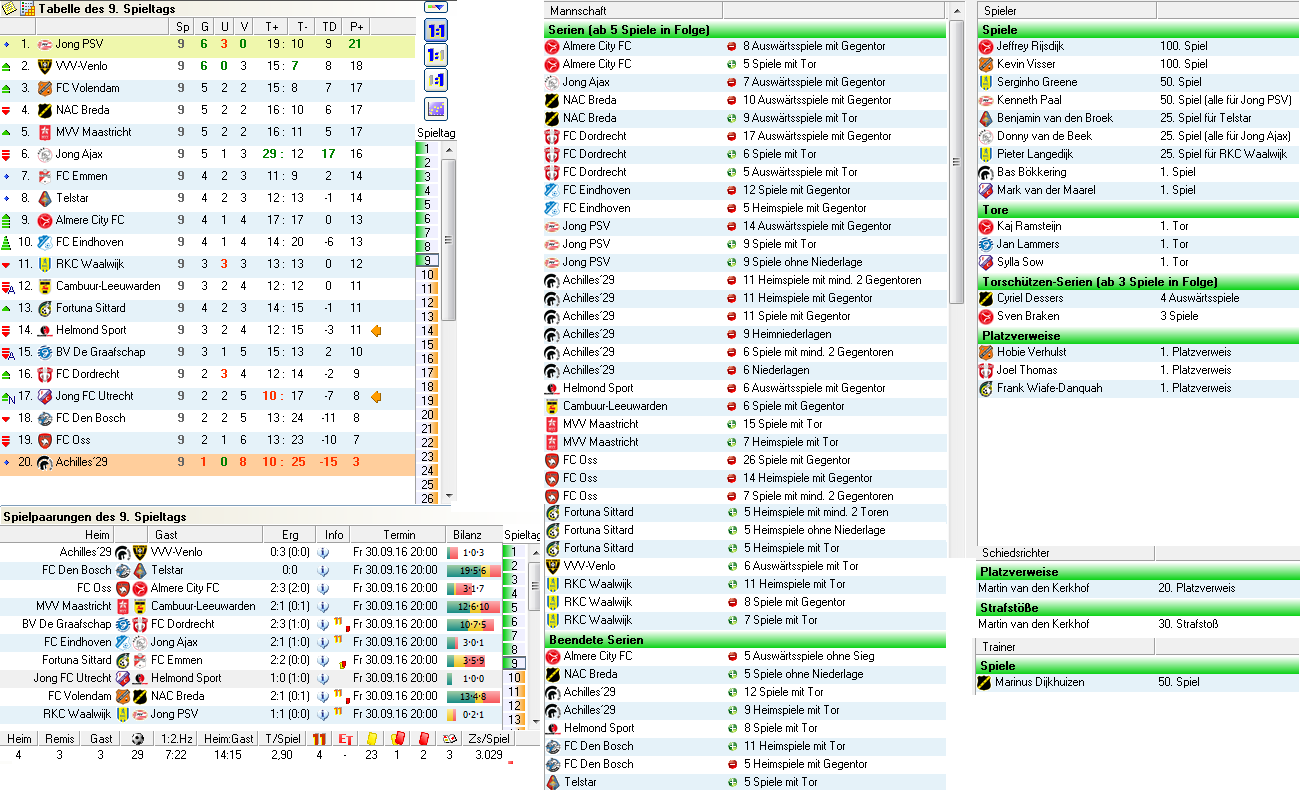Click the club crest next to Marinus Dijkhuizen
Image resolution: width=1300 pixels, height=796 pixels.
pyautogui.click(x=986, y=682)
